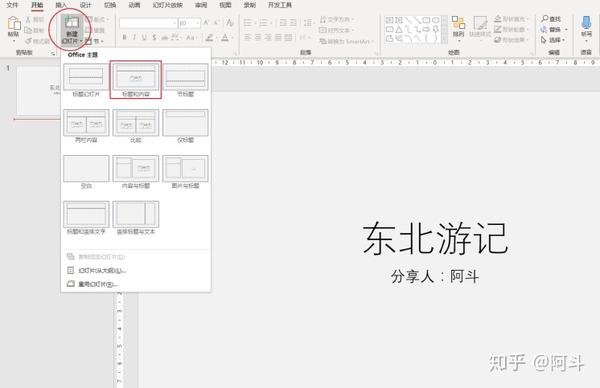
Task: Click the Replace (替换) icon
Action: coord(544,29)
